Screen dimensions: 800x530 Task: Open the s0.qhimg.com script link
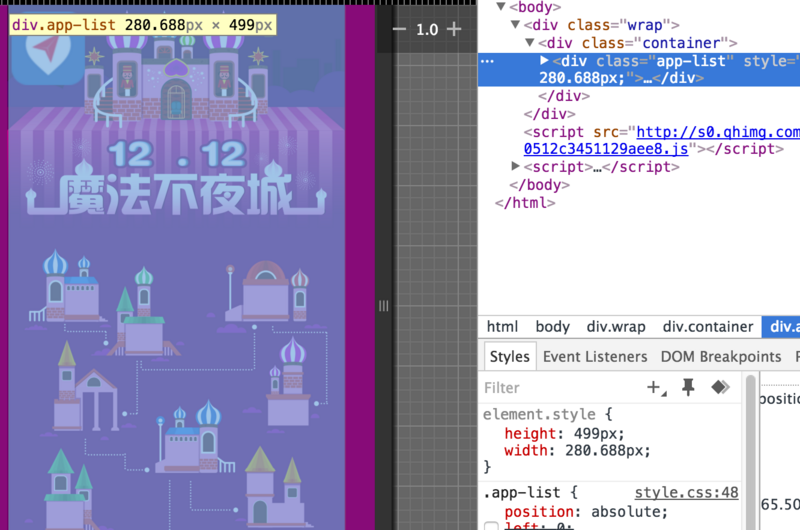(718, 132)
